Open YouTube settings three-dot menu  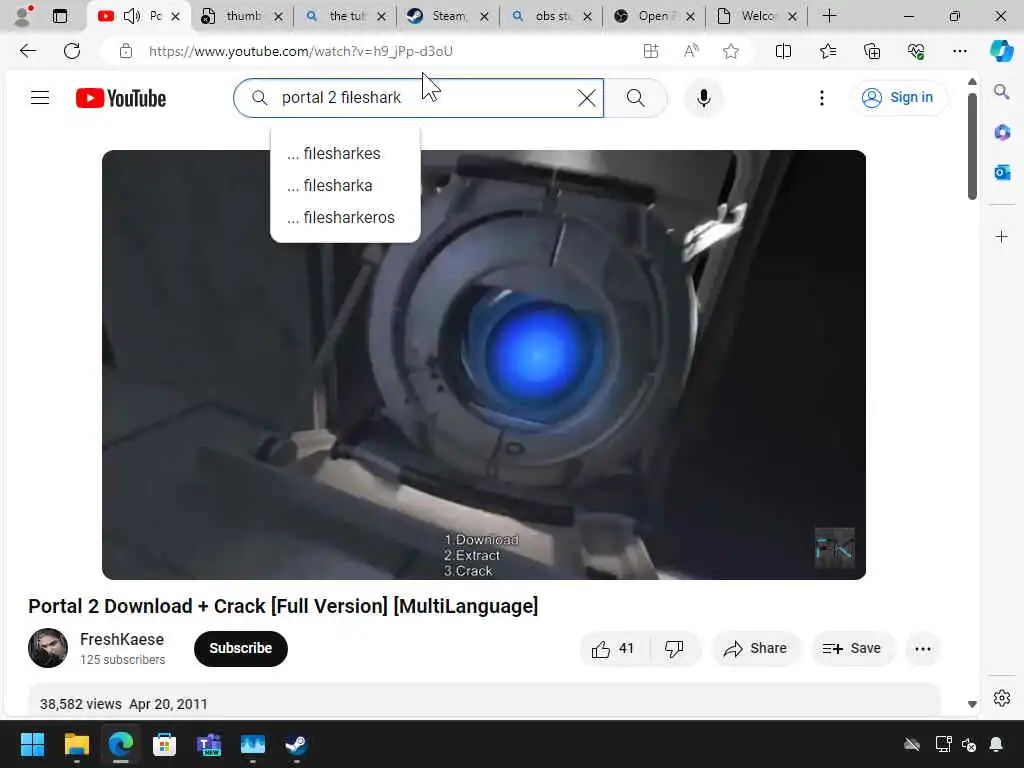coord(822,98)
